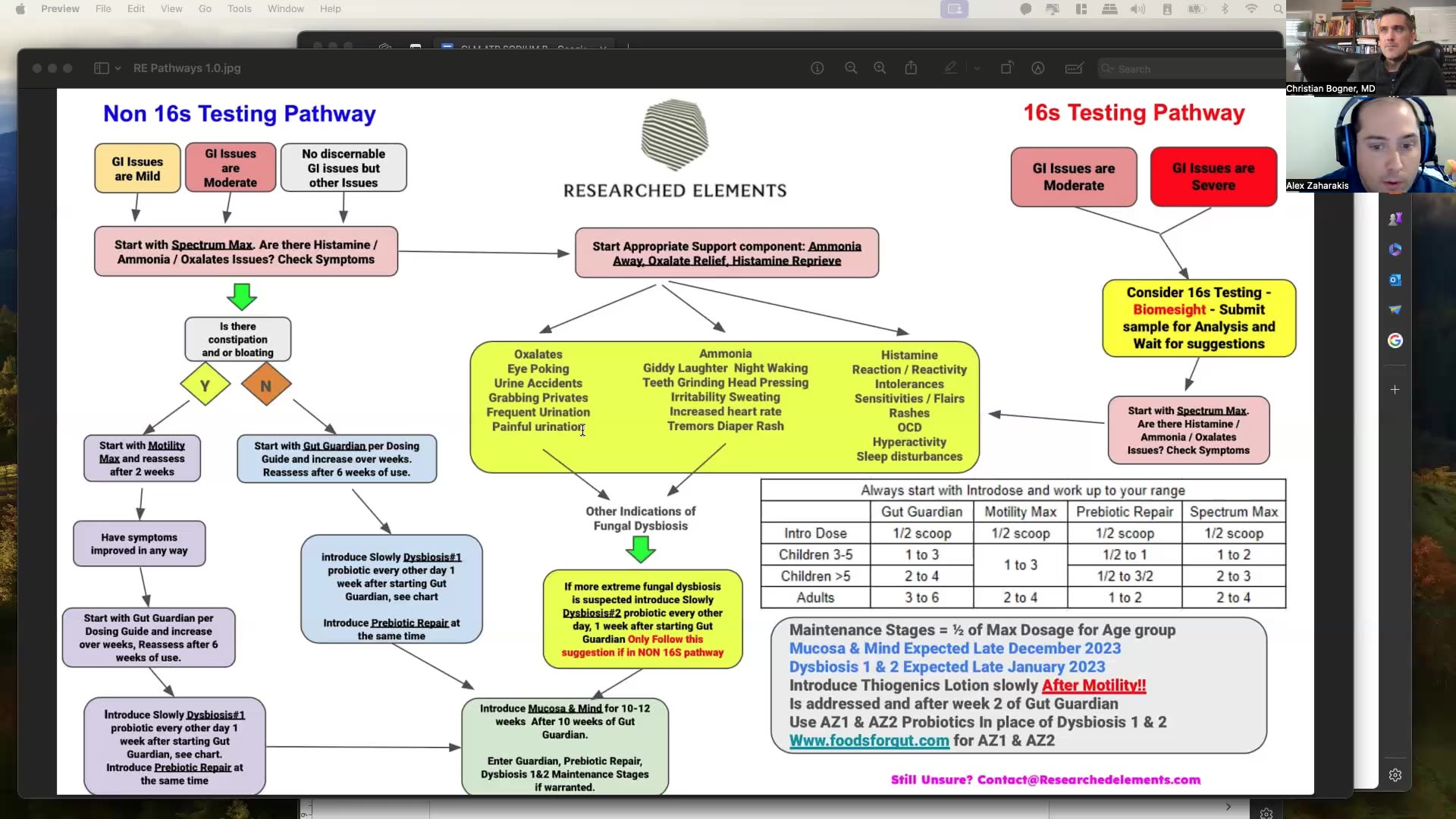Image resolution: width=1456 pixels, height=819 pixels.
Task: Open highlight color dropdown arrow
Action: pos(977,68)
